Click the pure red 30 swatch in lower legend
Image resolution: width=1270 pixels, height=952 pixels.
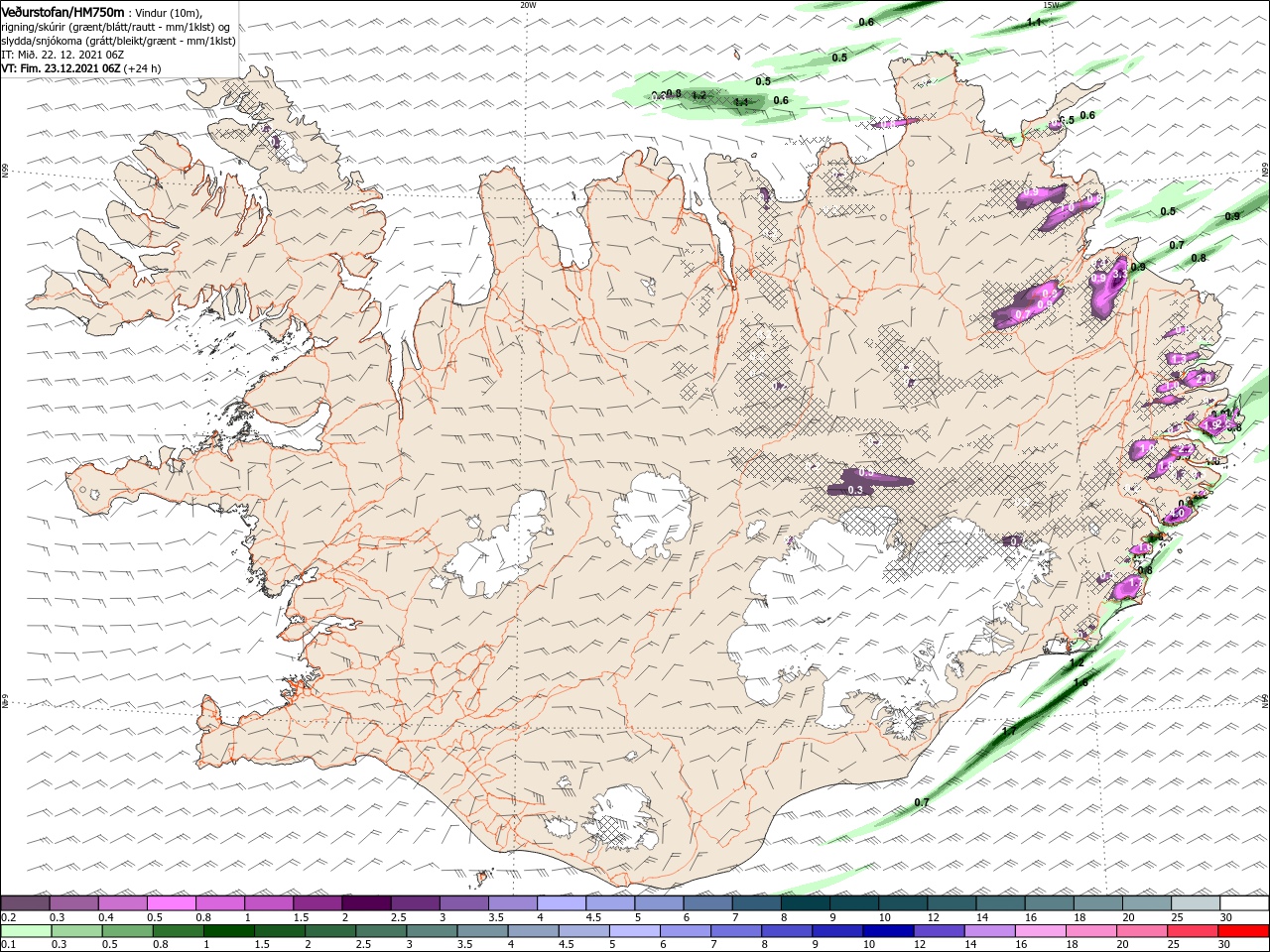(1242, 931)
